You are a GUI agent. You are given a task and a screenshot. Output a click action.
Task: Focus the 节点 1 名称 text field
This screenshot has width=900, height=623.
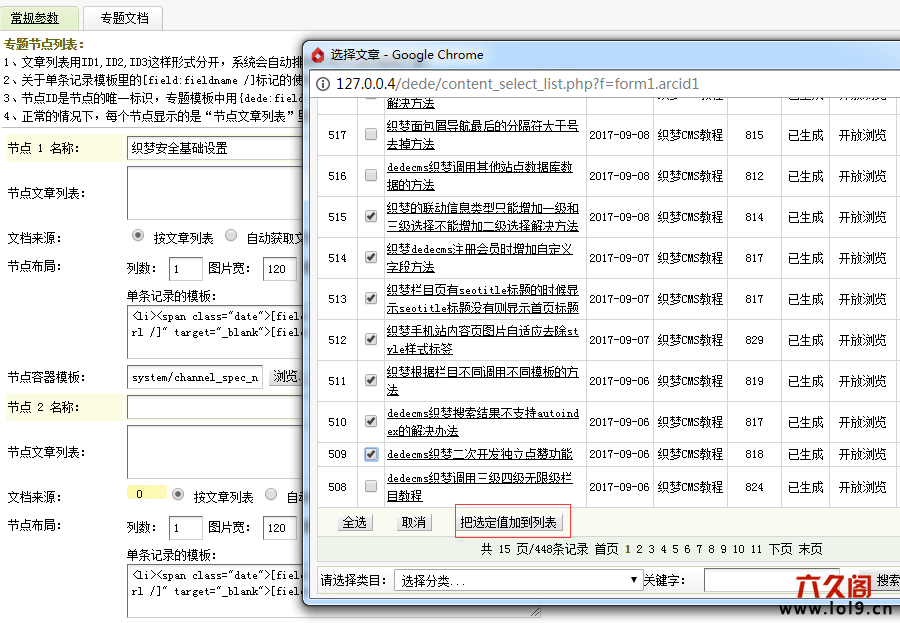(x=213, y=148)
